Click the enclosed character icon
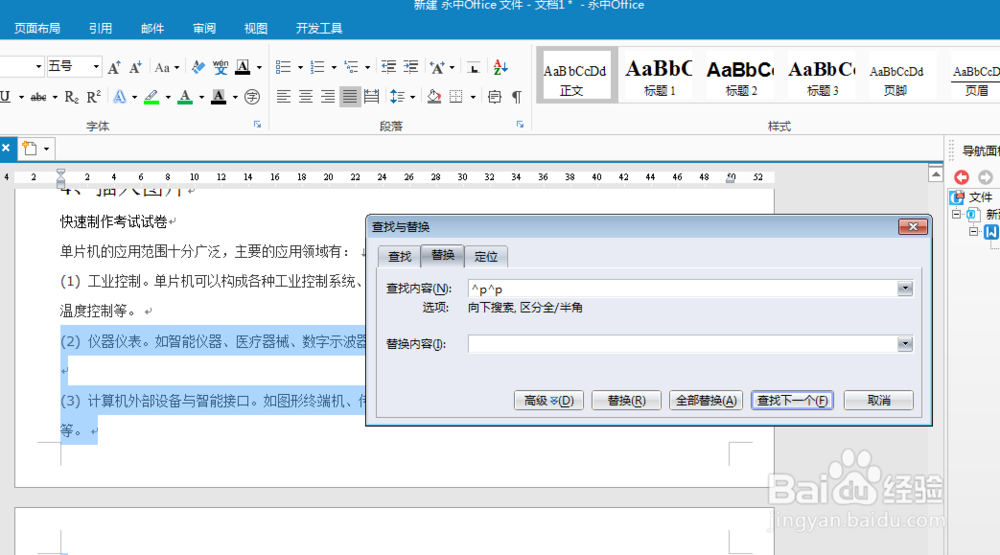The height and width of the screenshot is (555, 1000). coord(252,97)
